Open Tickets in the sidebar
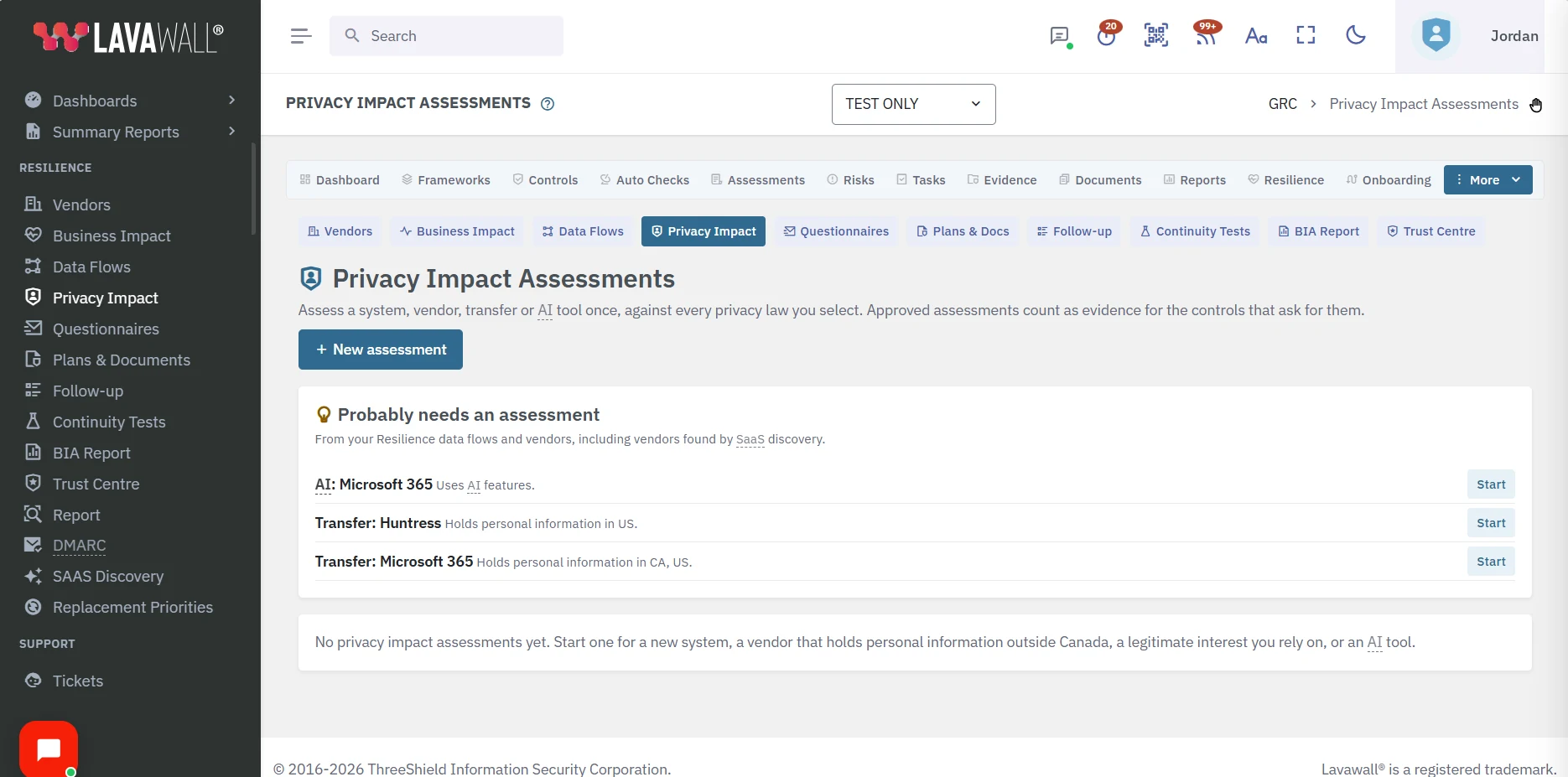Image resolution: width=1568 pixels, height=777 pixels. [77, 681]
